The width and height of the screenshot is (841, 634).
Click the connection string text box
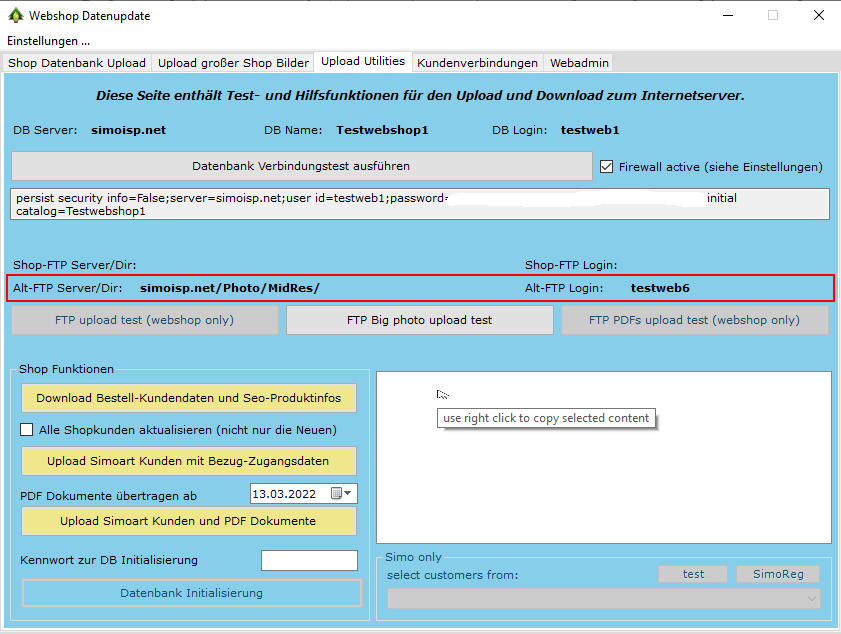pyautogui.click(x=420, y=204)
